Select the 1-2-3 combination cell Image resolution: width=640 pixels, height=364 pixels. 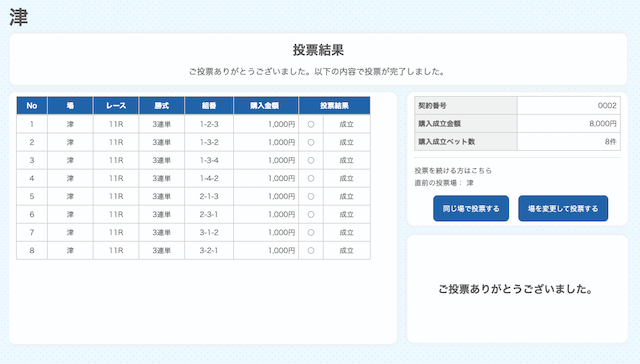pyautogui.click(x=209, y=124)
